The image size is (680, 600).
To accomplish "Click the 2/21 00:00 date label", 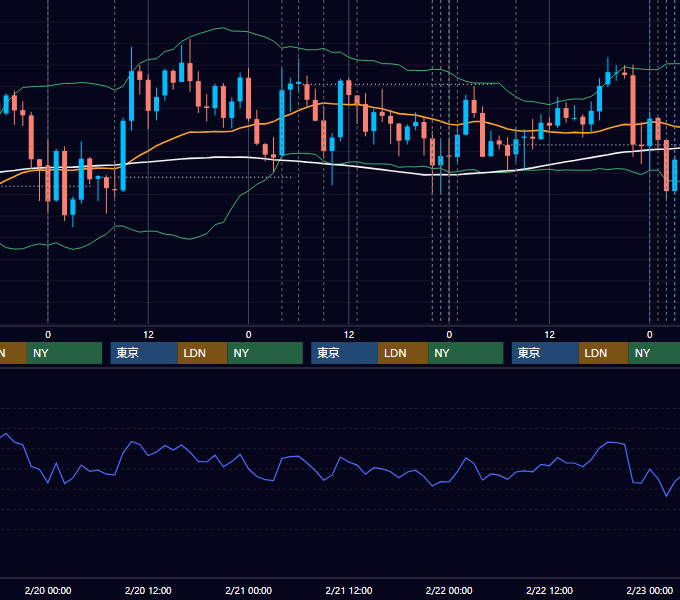I will (x=248, y=590).
